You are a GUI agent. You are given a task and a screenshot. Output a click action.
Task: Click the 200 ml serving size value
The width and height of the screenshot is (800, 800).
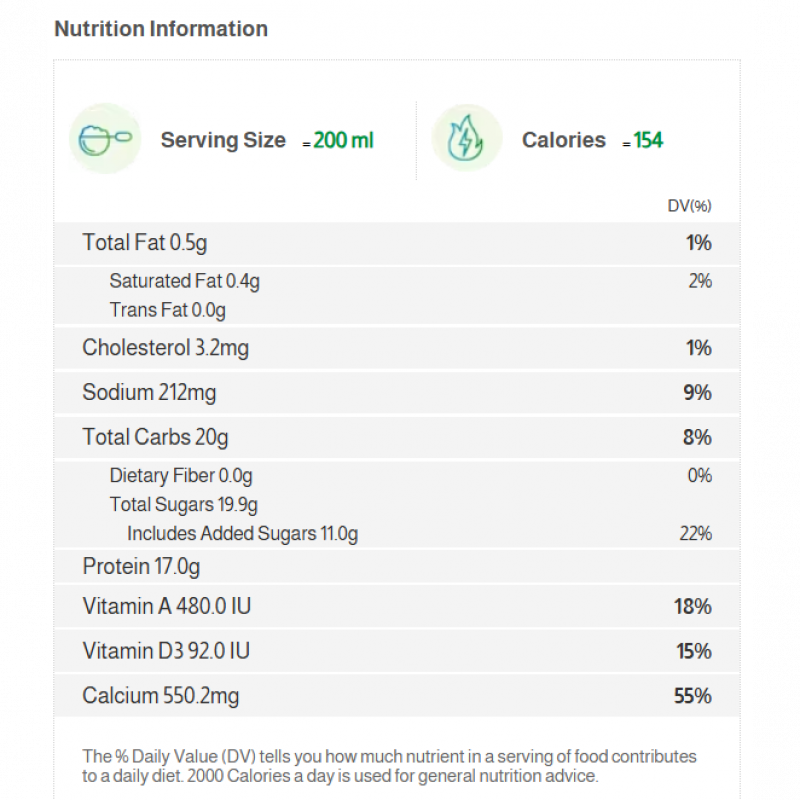(343, 140)
